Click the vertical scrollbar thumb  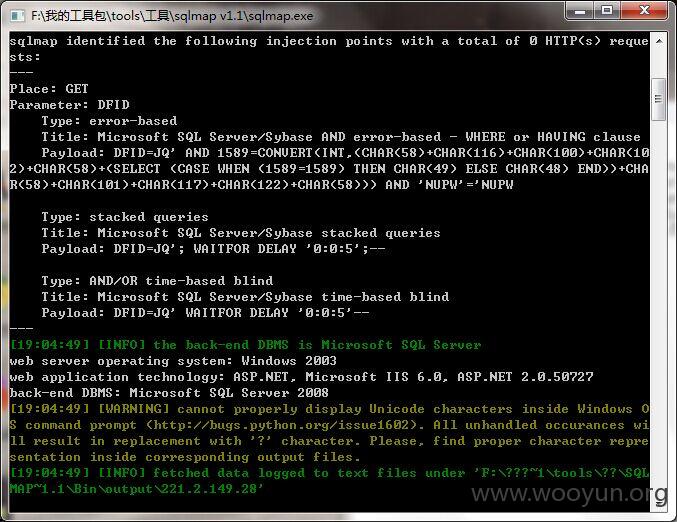(659, 100)
